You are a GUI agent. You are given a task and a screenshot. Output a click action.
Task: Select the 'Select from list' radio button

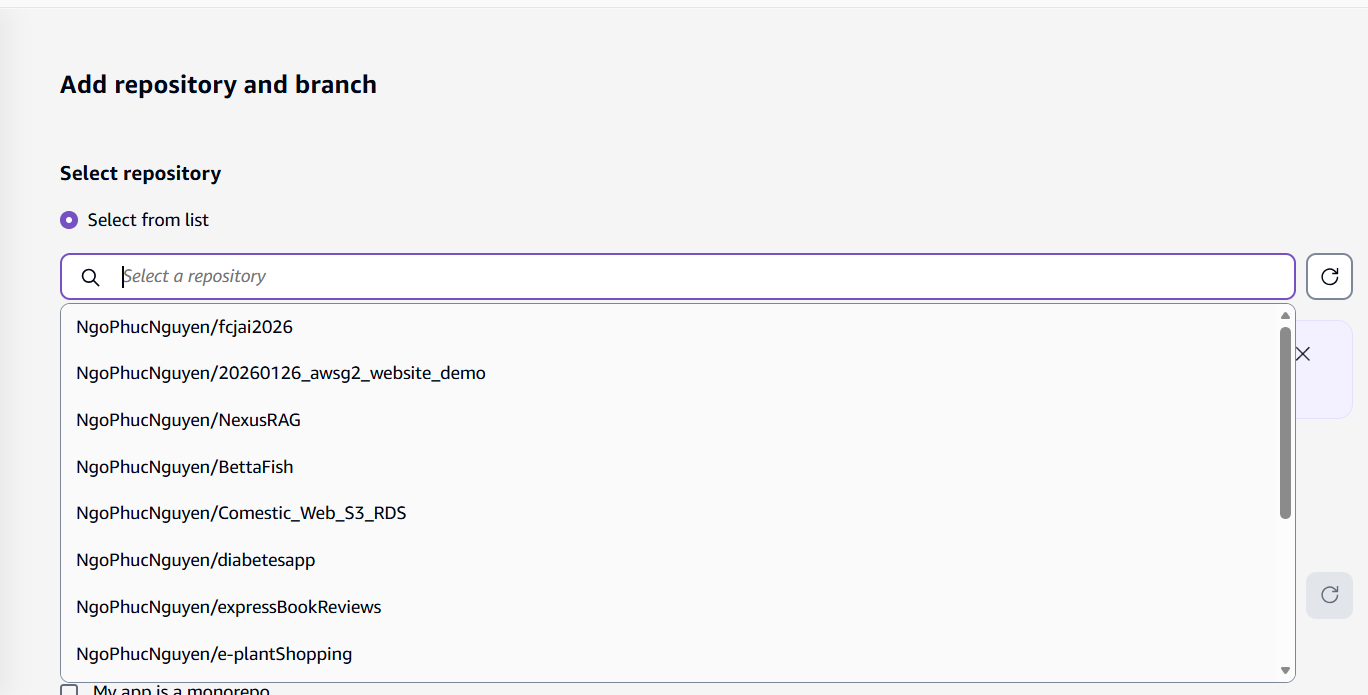coord(68,219)
